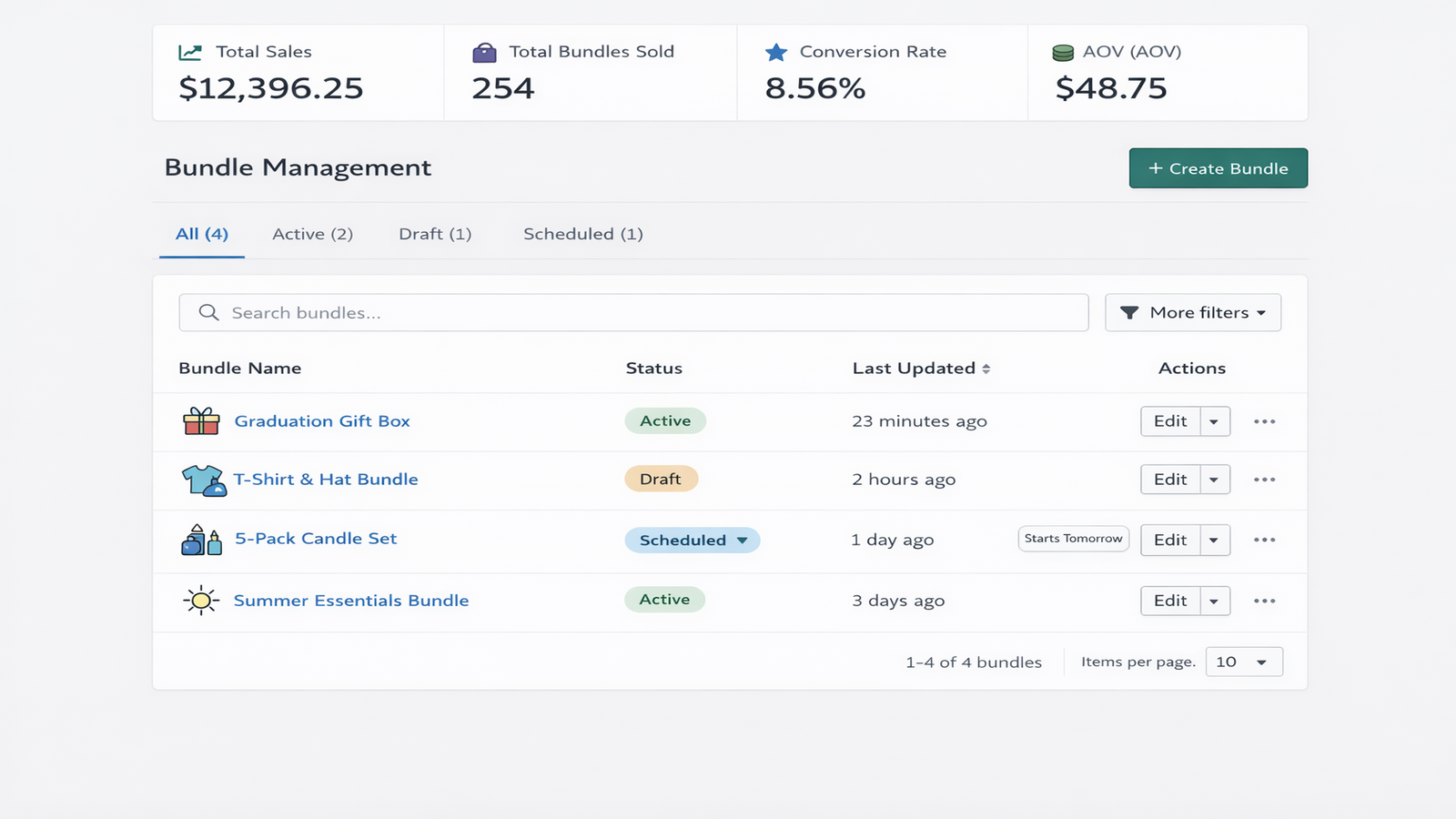Click the Summer Essentials Bundle sun icon
Image resolution: width=1456 pixels, height=819 pixels.
(201, 601)
